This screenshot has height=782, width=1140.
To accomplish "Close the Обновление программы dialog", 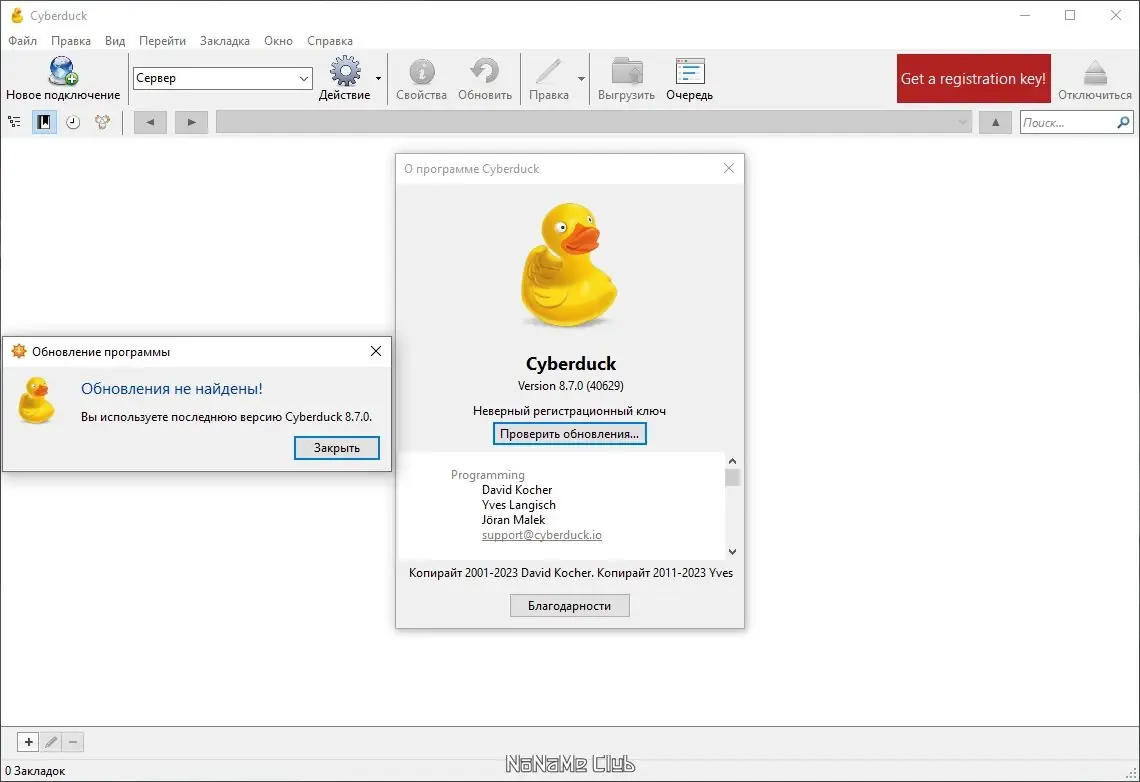I will click(376, 351).
